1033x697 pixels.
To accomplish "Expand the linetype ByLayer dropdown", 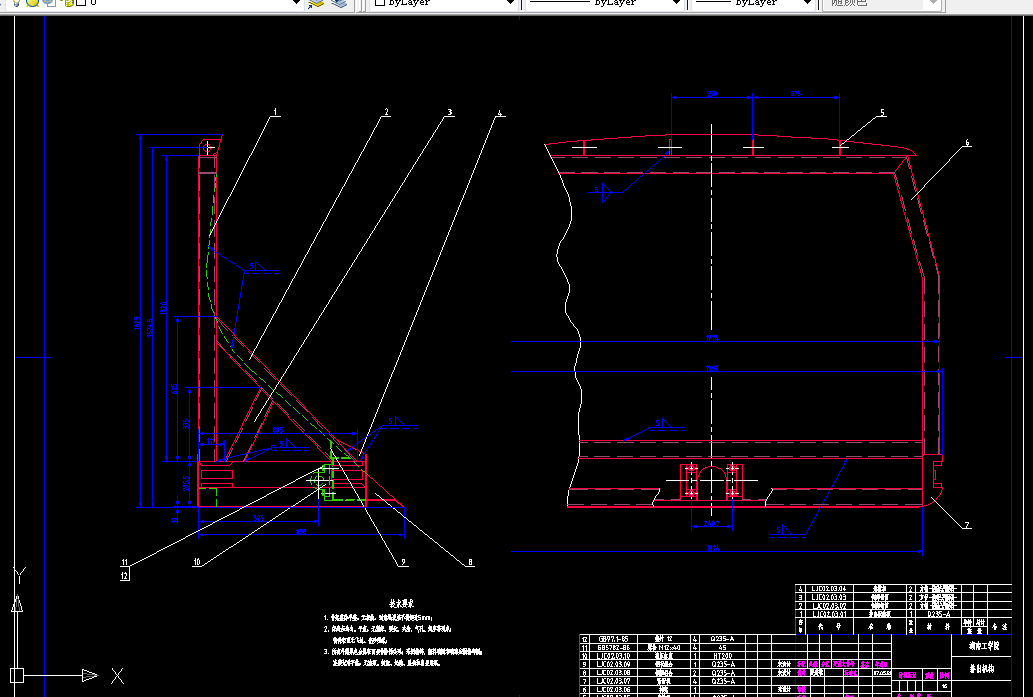I will (676, 3).
